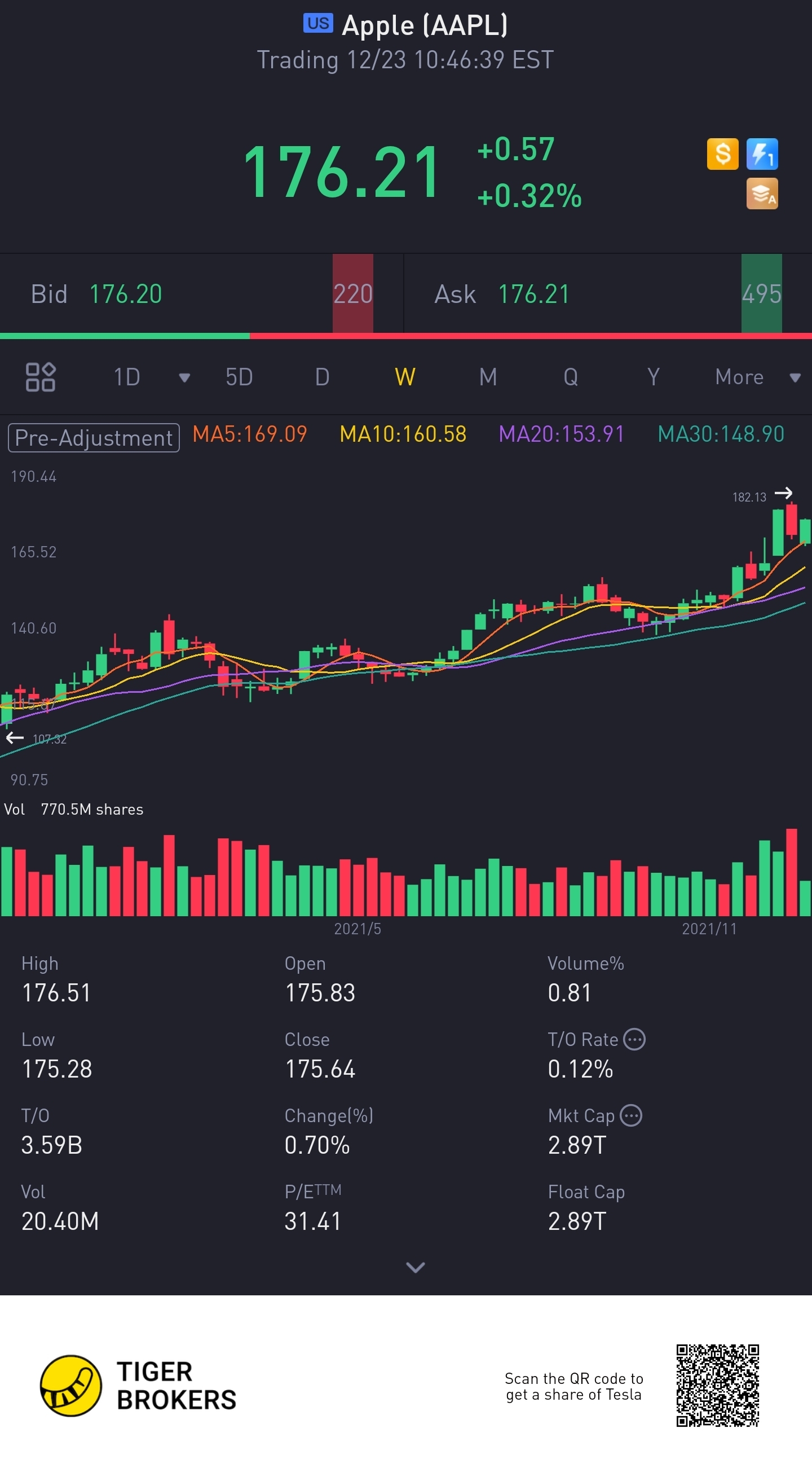This screenshot has width=812, height=1477.
Task: Tap the MA20 indicator value
Action: [562, 434]
